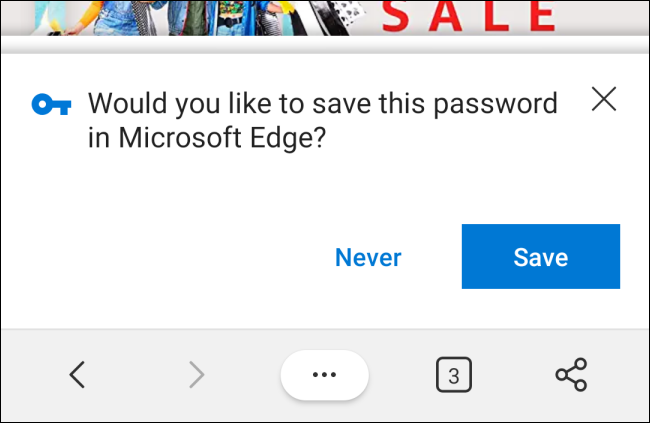Open the tab switcher showing 3

pos(453,376)
